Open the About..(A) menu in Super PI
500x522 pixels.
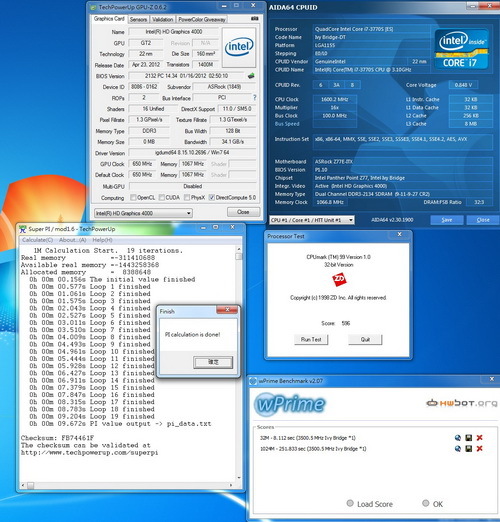[73, 240]
